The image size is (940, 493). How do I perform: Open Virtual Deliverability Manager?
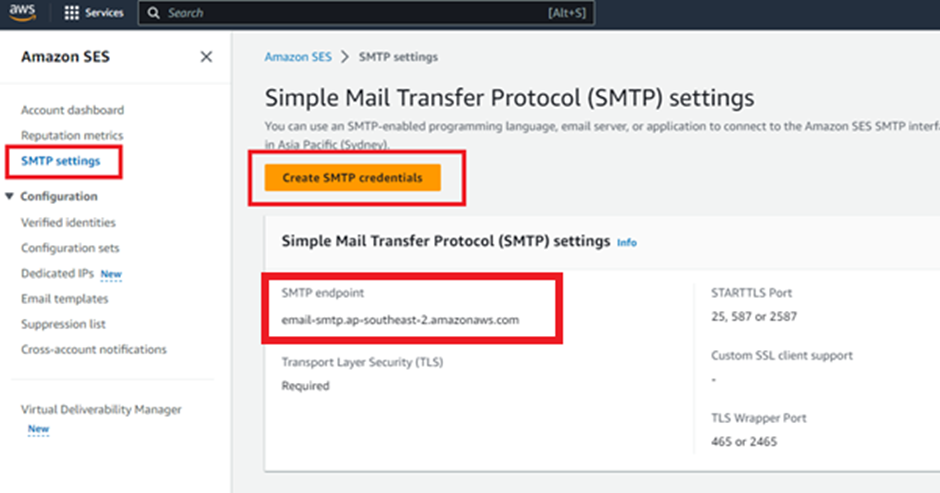[x=101, y=410]
